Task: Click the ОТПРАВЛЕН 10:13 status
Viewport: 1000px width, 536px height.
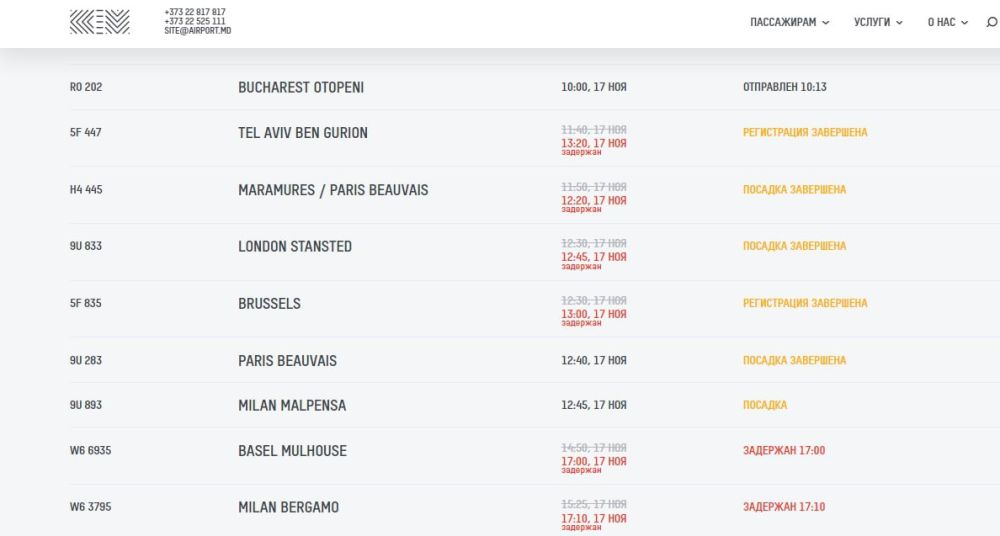Action: tap(784, 87)
